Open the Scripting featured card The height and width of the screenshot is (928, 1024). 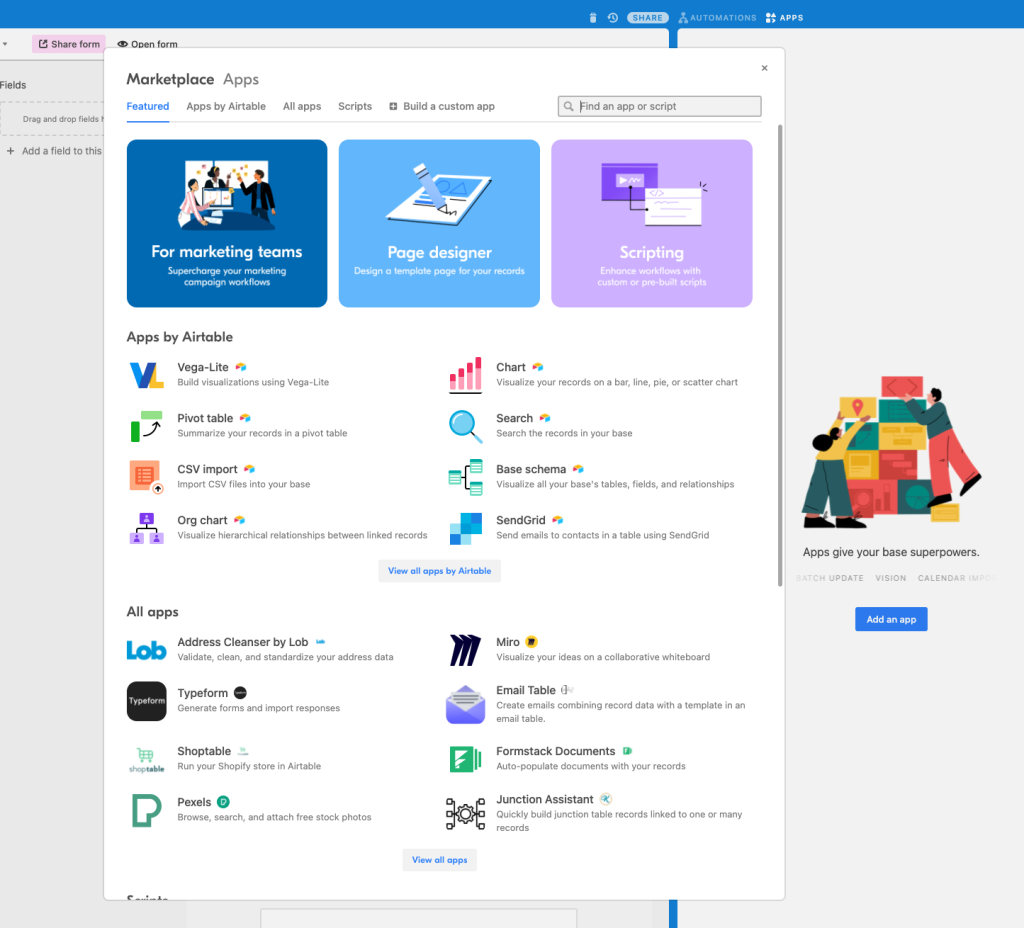pyautogui.click(x=652, y=223)
